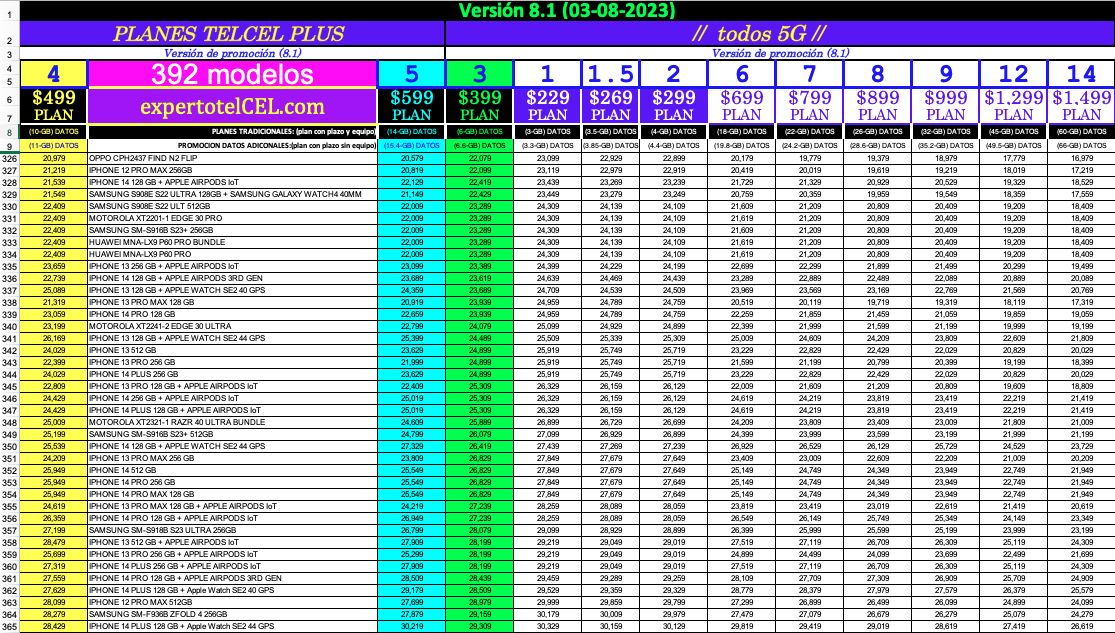Viewport: 1115px width, 633px height.
Task: Click the $269 PLAN header cell
Action: pos(612,107)
